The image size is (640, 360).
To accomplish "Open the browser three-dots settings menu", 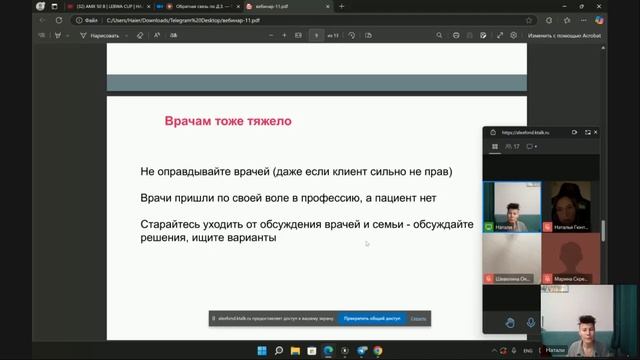I will [x=584, y=20].
